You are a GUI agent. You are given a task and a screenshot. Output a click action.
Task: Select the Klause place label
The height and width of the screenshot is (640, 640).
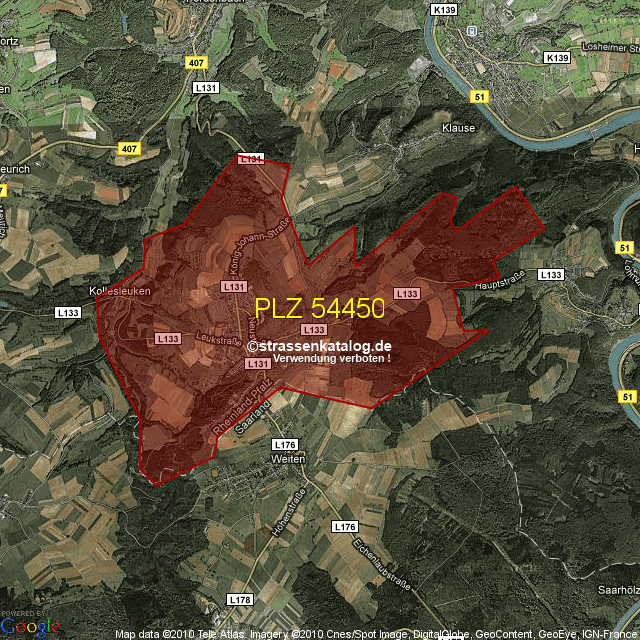click(x=458, y=129)
